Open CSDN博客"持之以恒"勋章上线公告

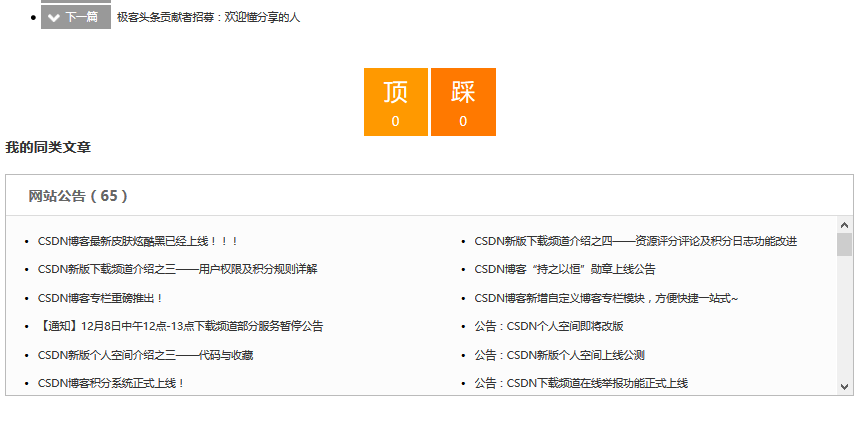point(565,269)
